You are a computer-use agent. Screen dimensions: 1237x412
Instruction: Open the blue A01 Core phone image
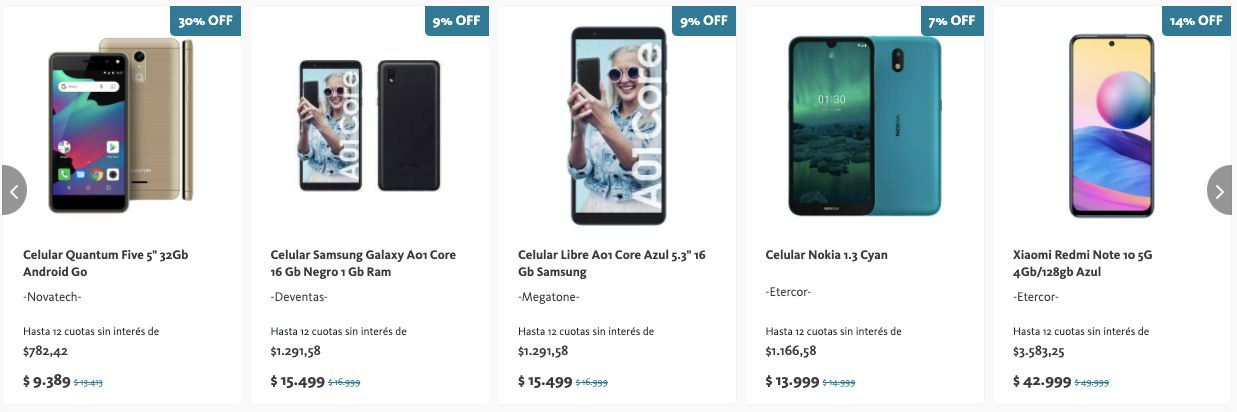pos(617,126)
